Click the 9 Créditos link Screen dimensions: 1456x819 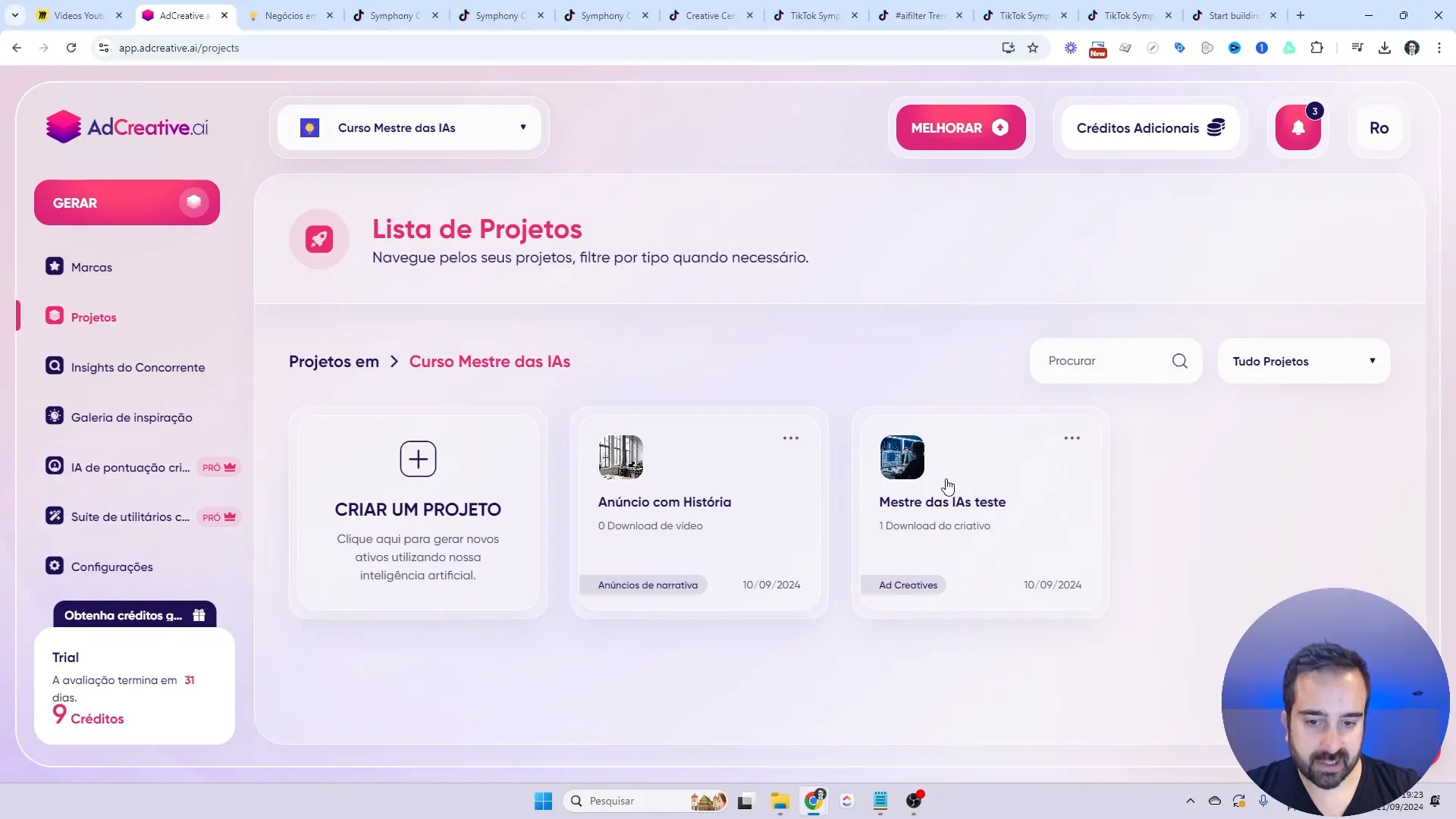click(x=88, y=715)
